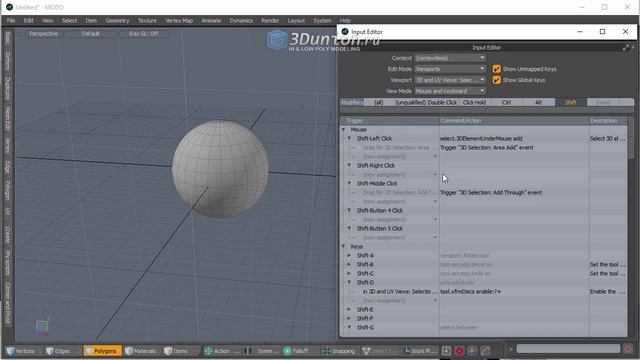
Task: Collapse the Keys tree group
Action: pyautogui.click(x=344, y=247)
